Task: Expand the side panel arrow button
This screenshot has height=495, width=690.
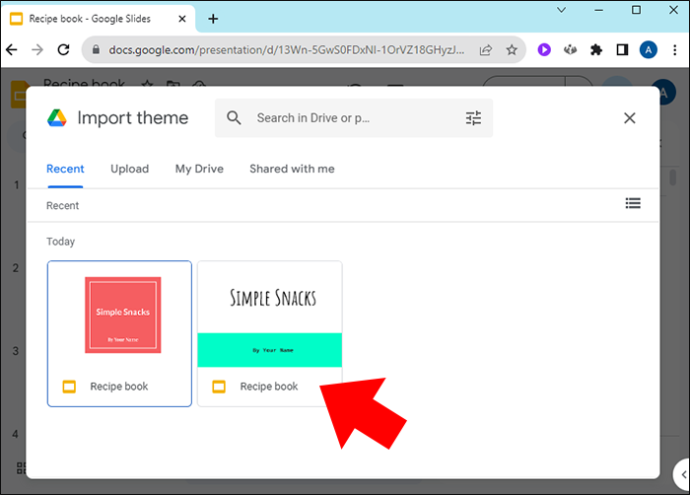Action: pos(683,474)
